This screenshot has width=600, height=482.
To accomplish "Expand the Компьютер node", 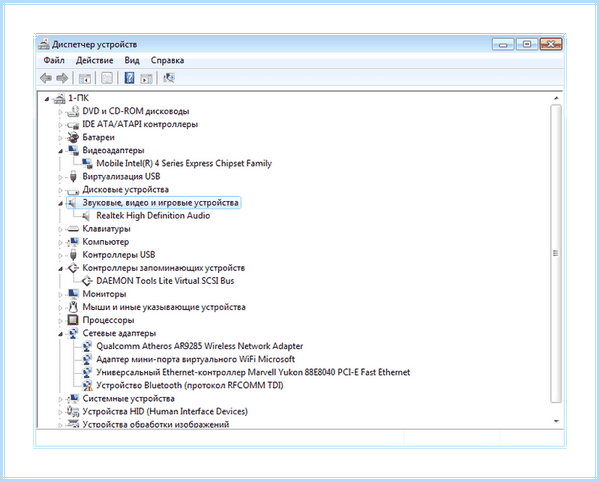I will [x=60, y=243].
